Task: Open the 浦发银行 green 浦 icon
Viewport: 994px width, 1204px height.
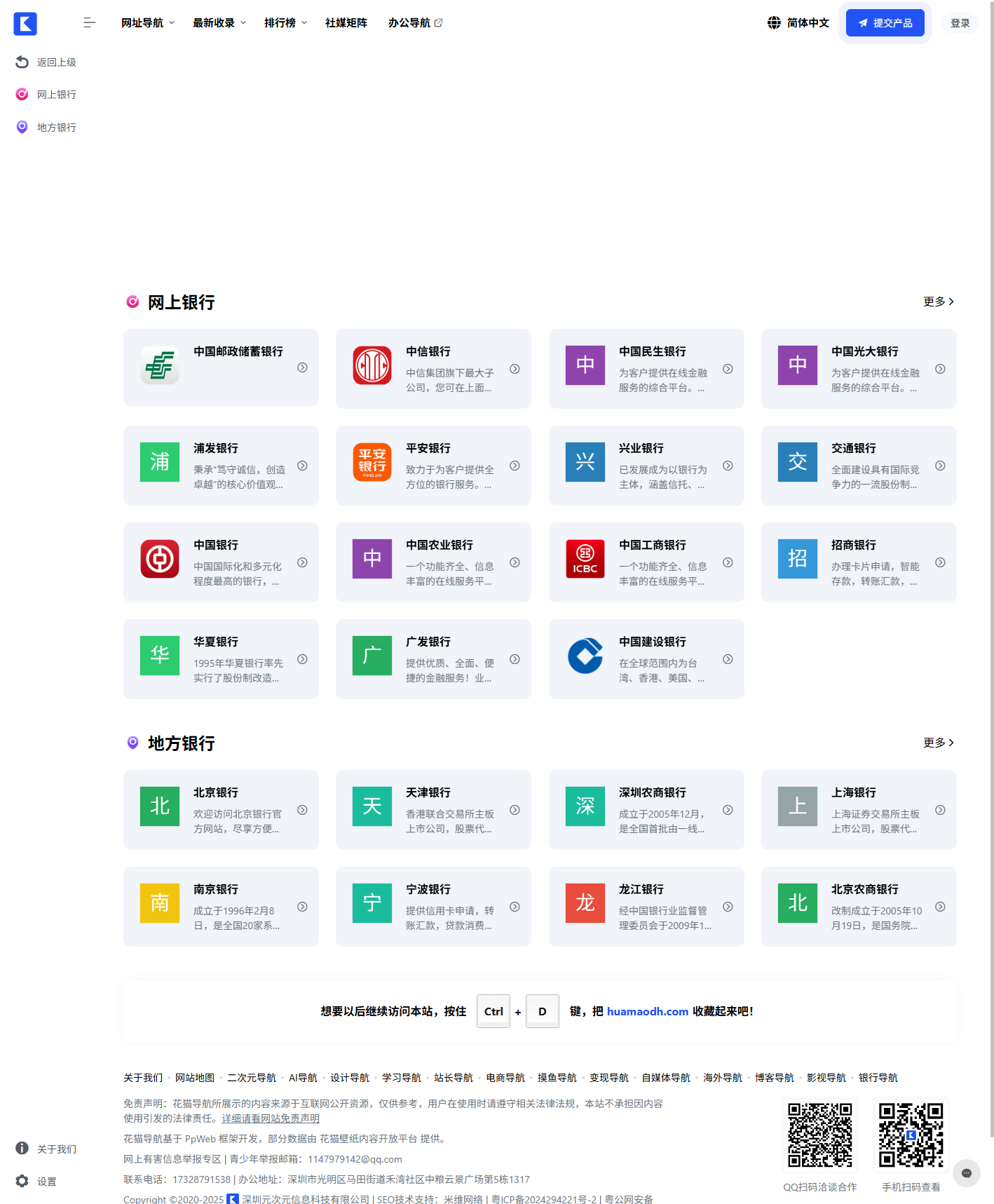Action: [x=160, y=463]
